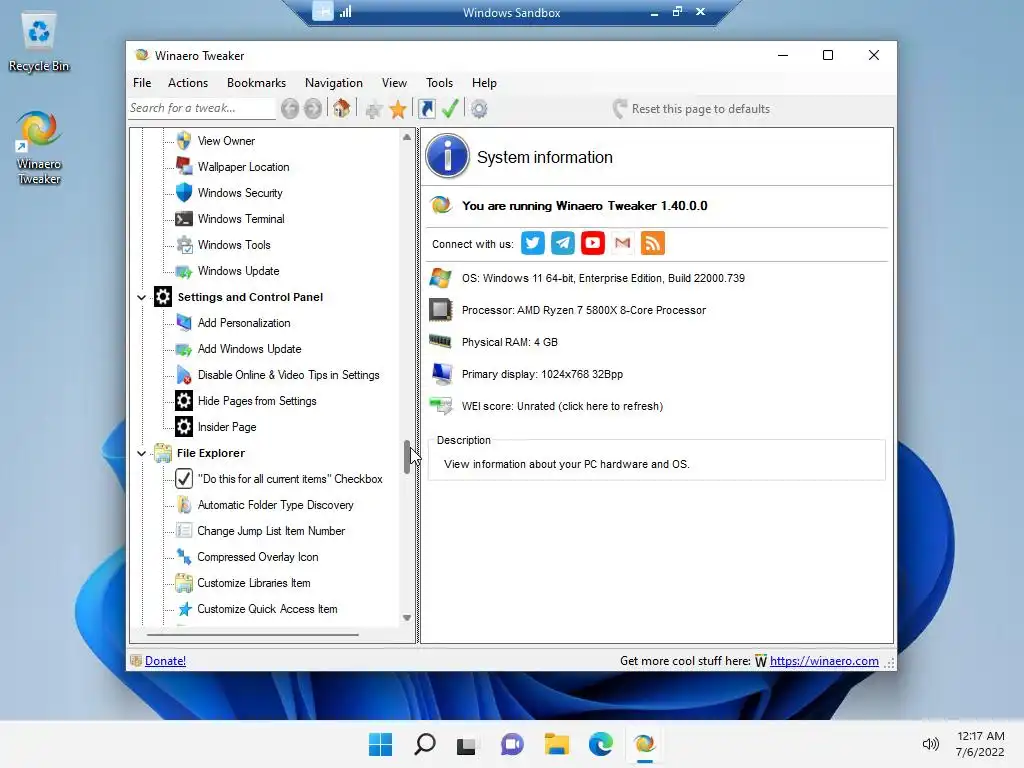The image size is (1024, 768).
Task: Select Windows Security tree item
Action: 240,193
